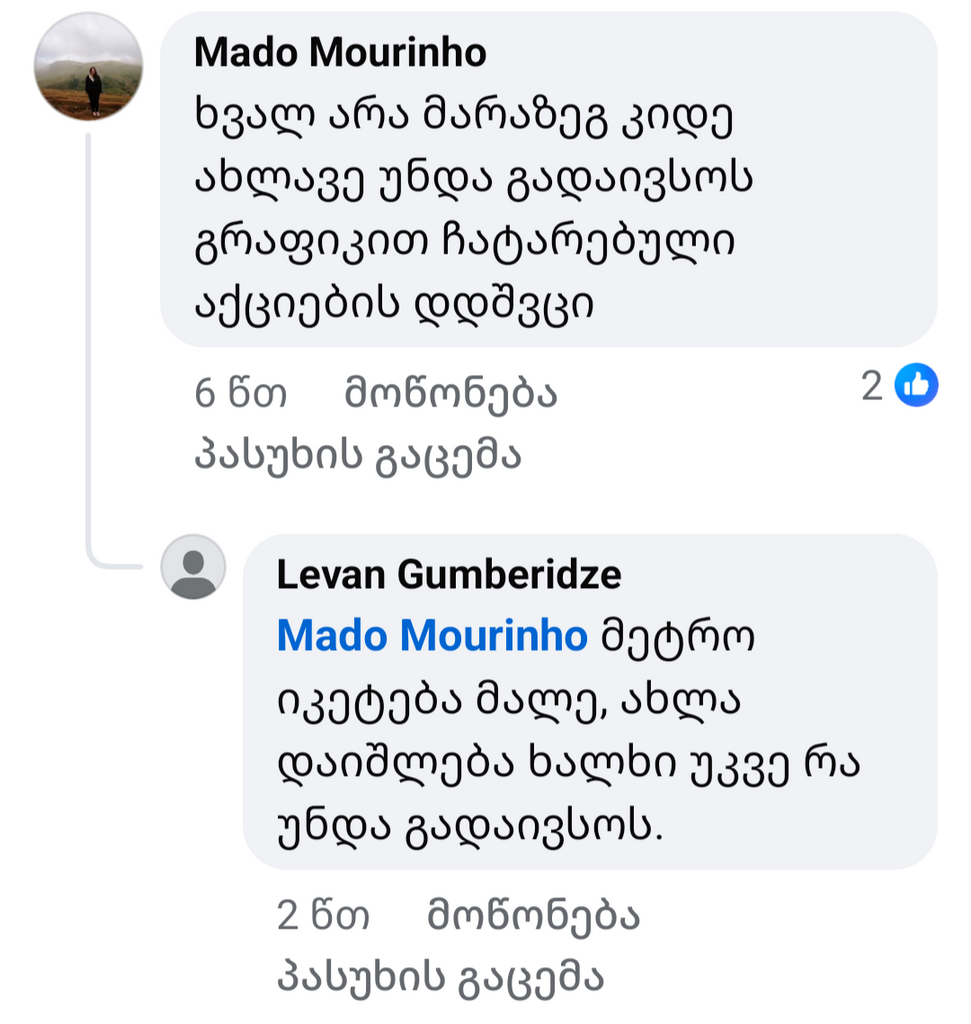Screen dimensions: 971x1024
Task: Open Mado Mourinho's profile via comment author name
Action: tap(340, 52)
